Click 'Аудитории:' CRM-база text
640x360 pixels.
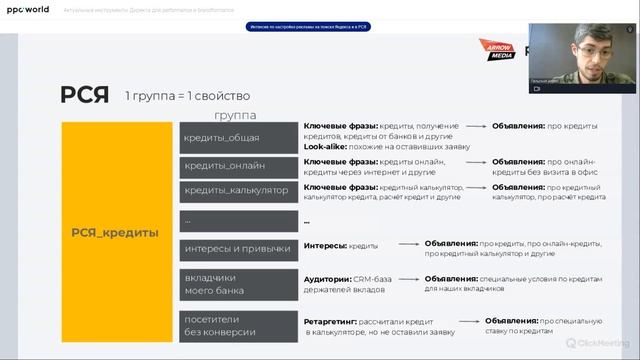pos(347,280)
